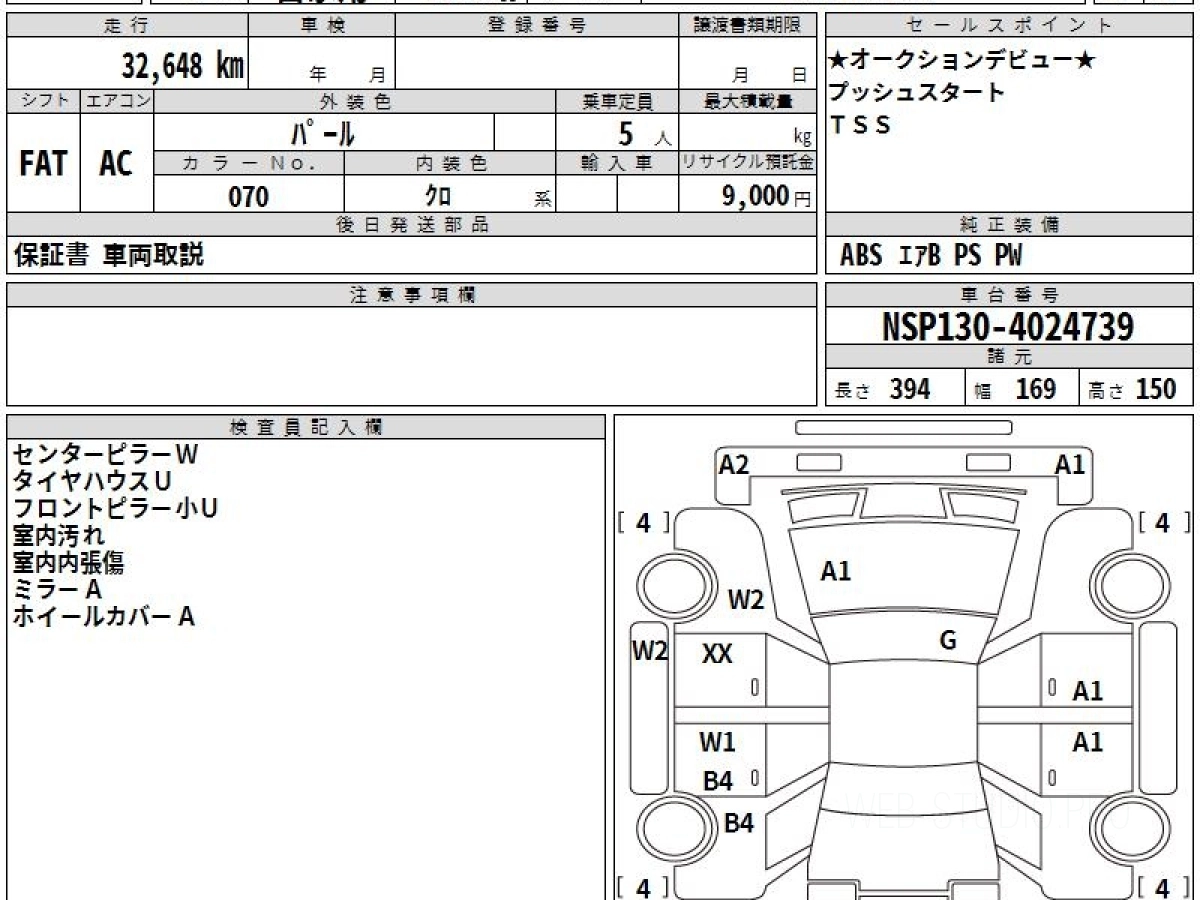This screenshot has width=1200, height=900.
Task: Click the 走行 column header
Action: (126, 26)
